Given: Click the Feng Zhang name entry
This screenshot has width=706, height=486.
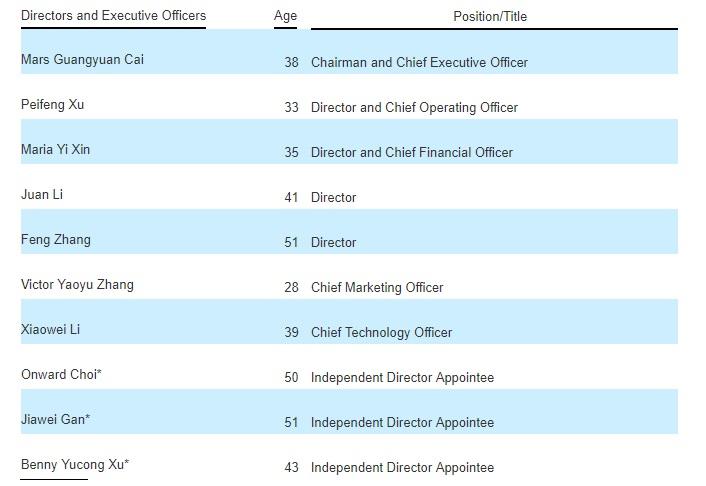Looking at the screenshot, I should pyautogui.click(x=56, y=240).
